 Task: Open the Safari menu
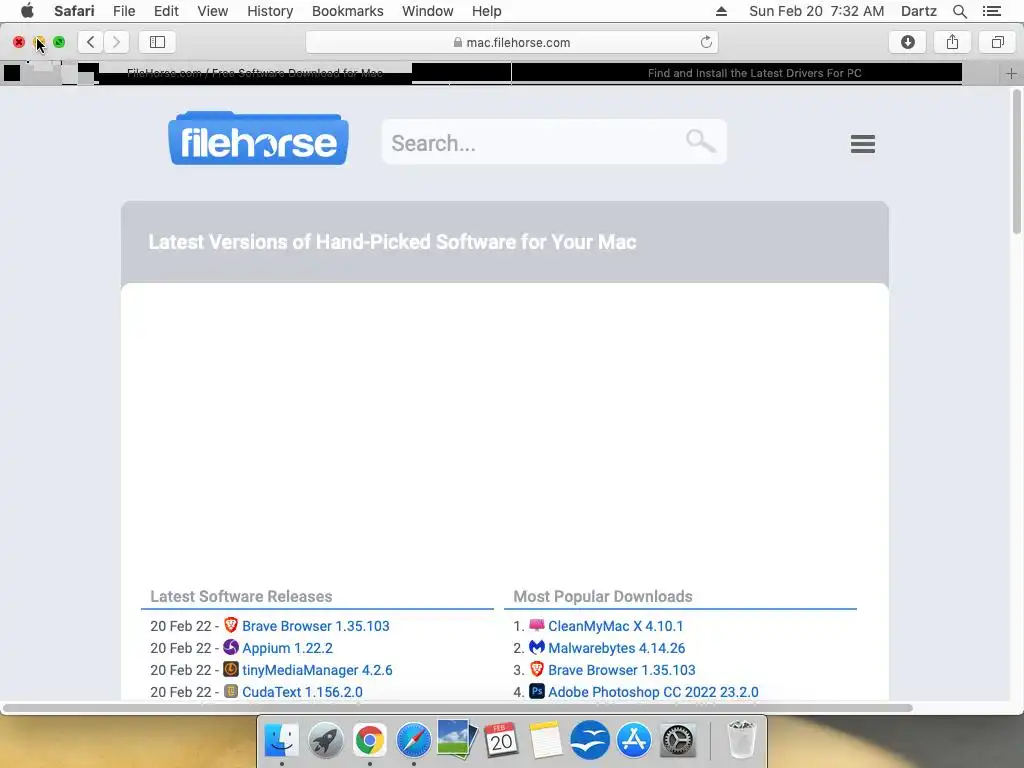tap(74, 11)
